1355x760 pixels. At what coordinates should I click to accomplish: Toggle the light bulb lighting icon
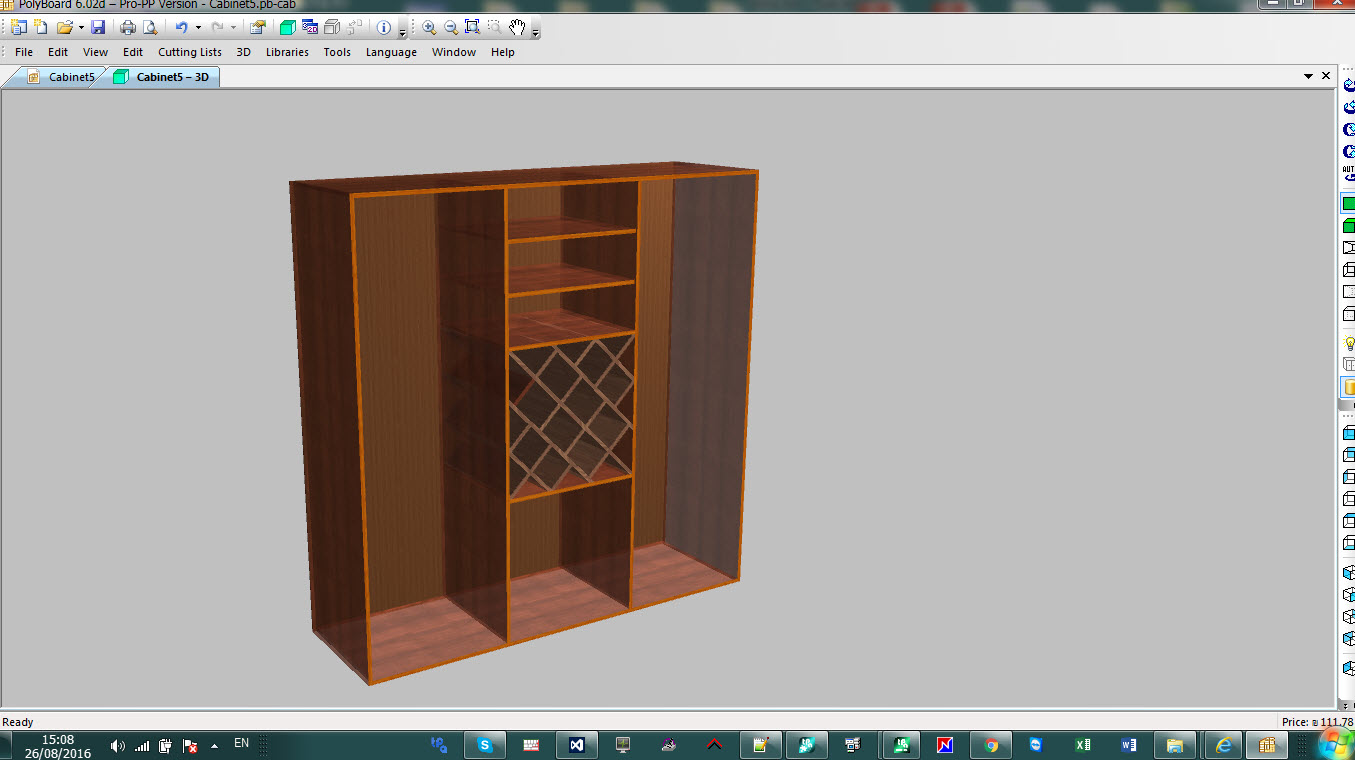click(x=1348, y=343)
